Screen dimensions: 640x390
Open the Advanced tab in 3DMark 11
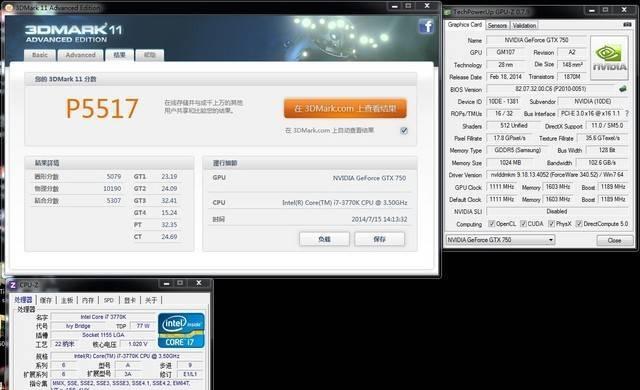click(80, 55)
